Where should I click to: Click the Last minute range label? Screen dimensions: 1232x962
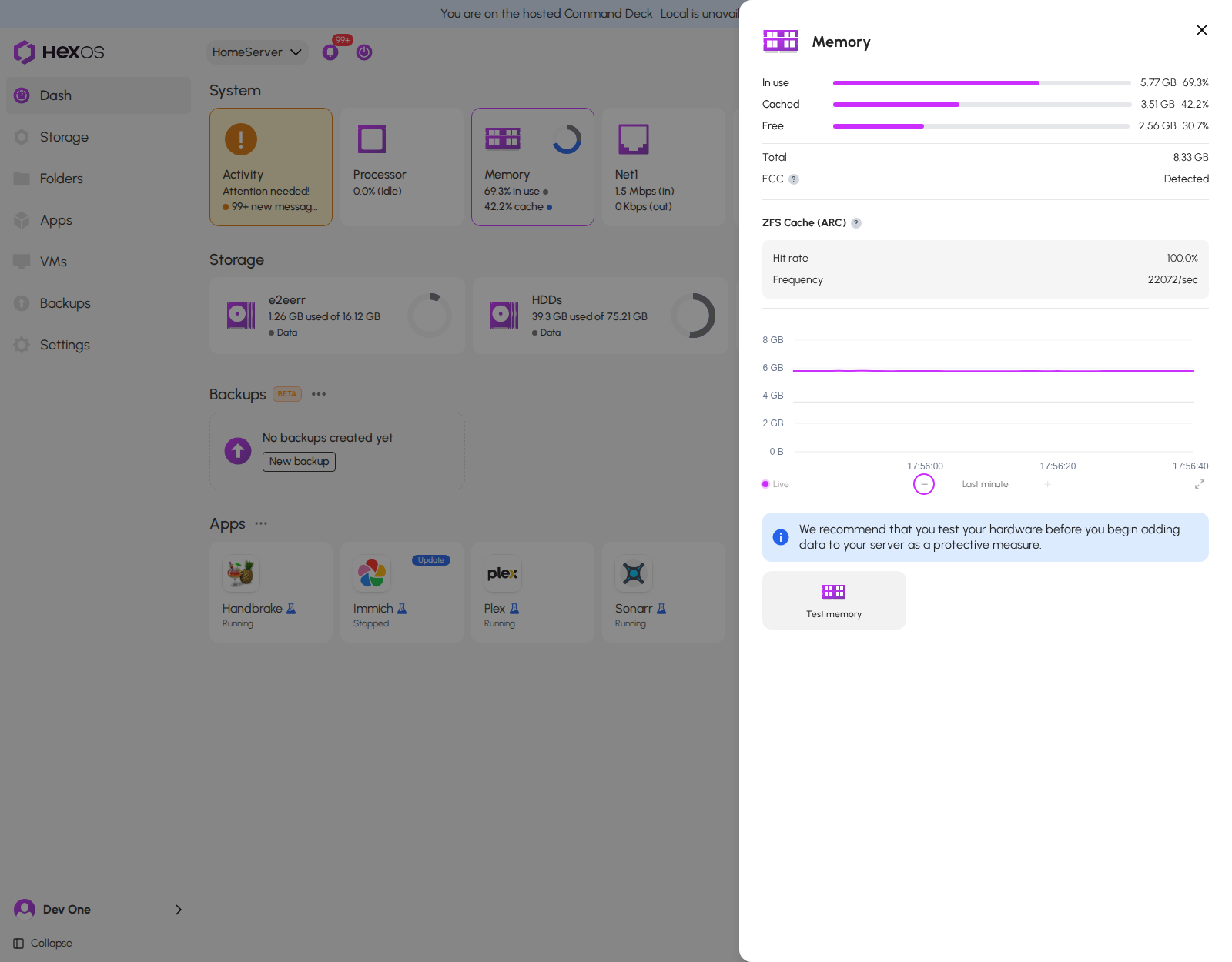point(985,484)
